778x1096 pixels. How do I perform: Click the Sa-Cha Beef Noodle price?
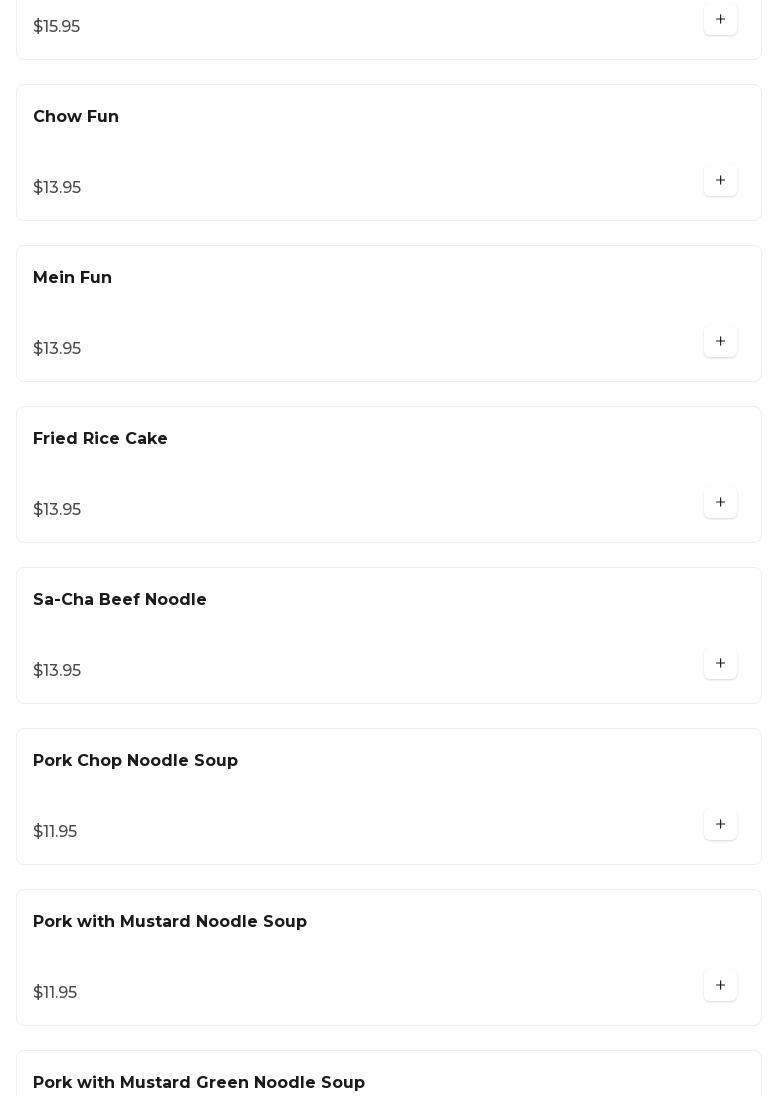pos(57,671)
